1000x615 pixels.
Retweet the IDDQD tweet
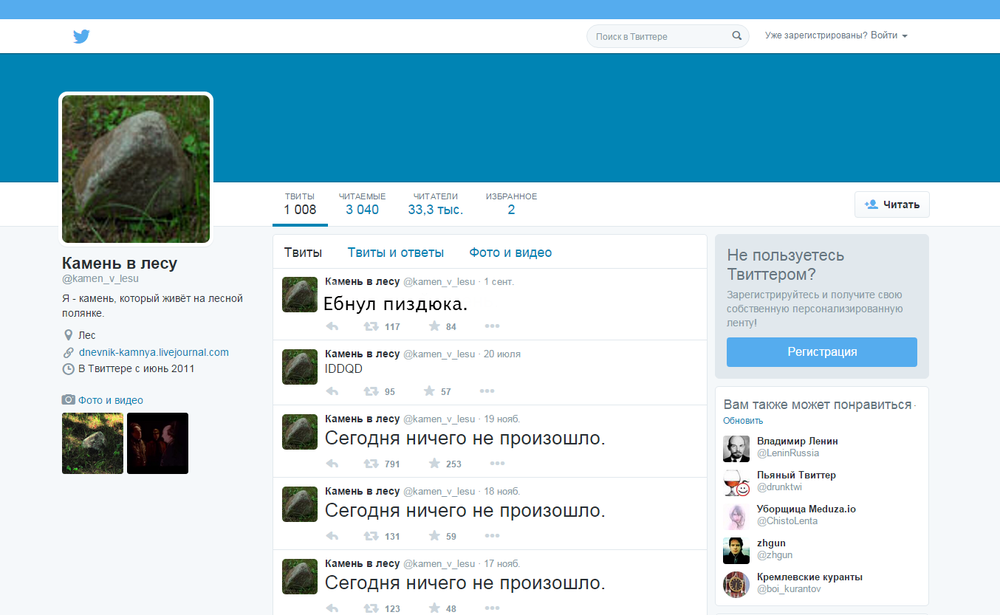click(371, 392)
